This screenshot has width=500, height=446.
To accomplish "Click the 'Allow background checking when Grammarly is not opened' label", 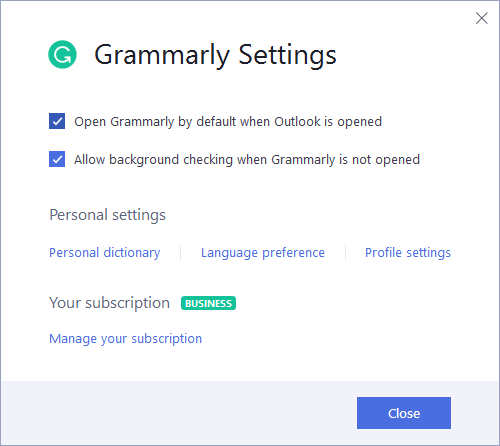I will point(247,160).
